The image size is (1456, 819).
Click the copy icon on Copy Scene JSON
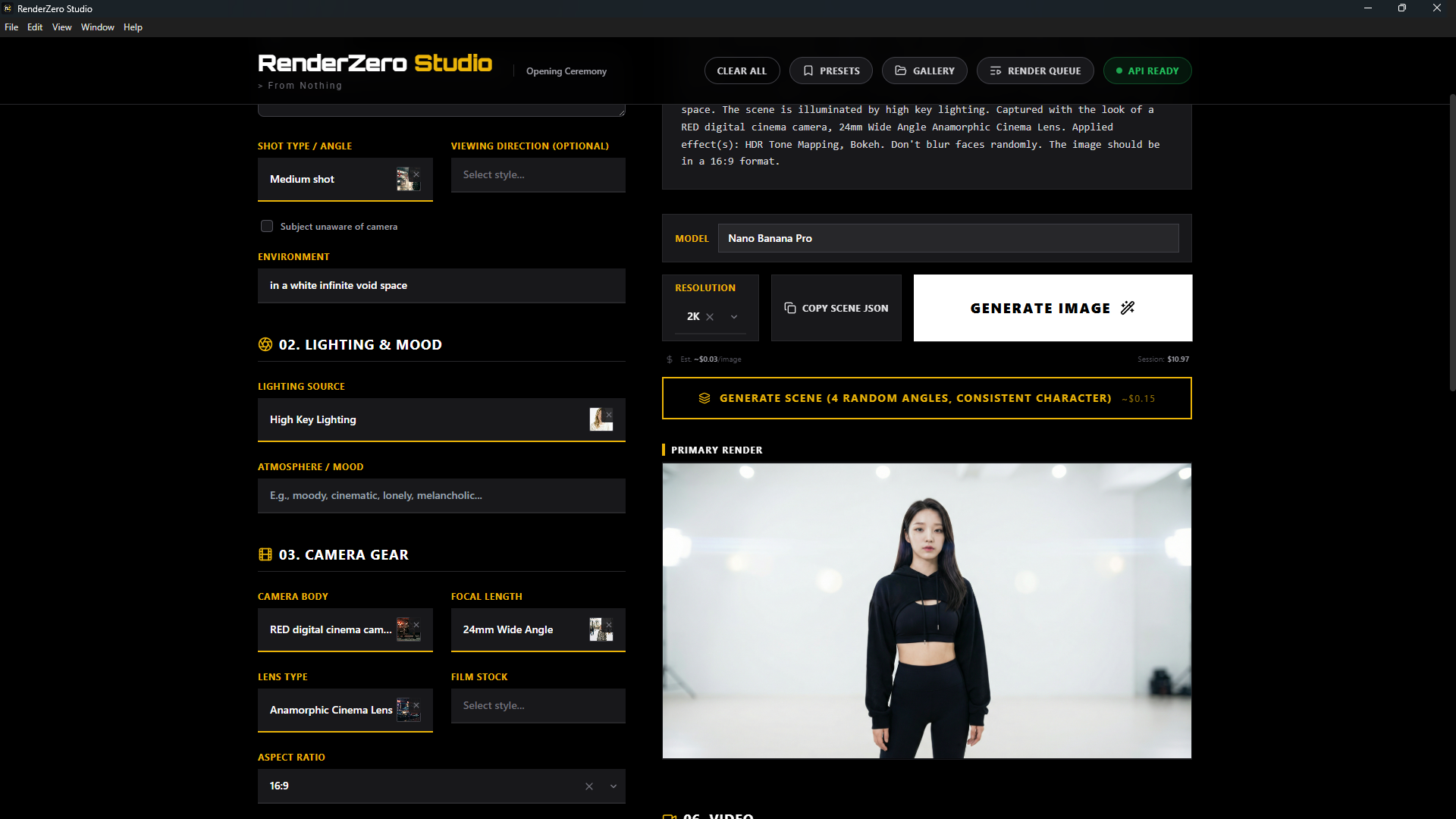click(790, 308)
